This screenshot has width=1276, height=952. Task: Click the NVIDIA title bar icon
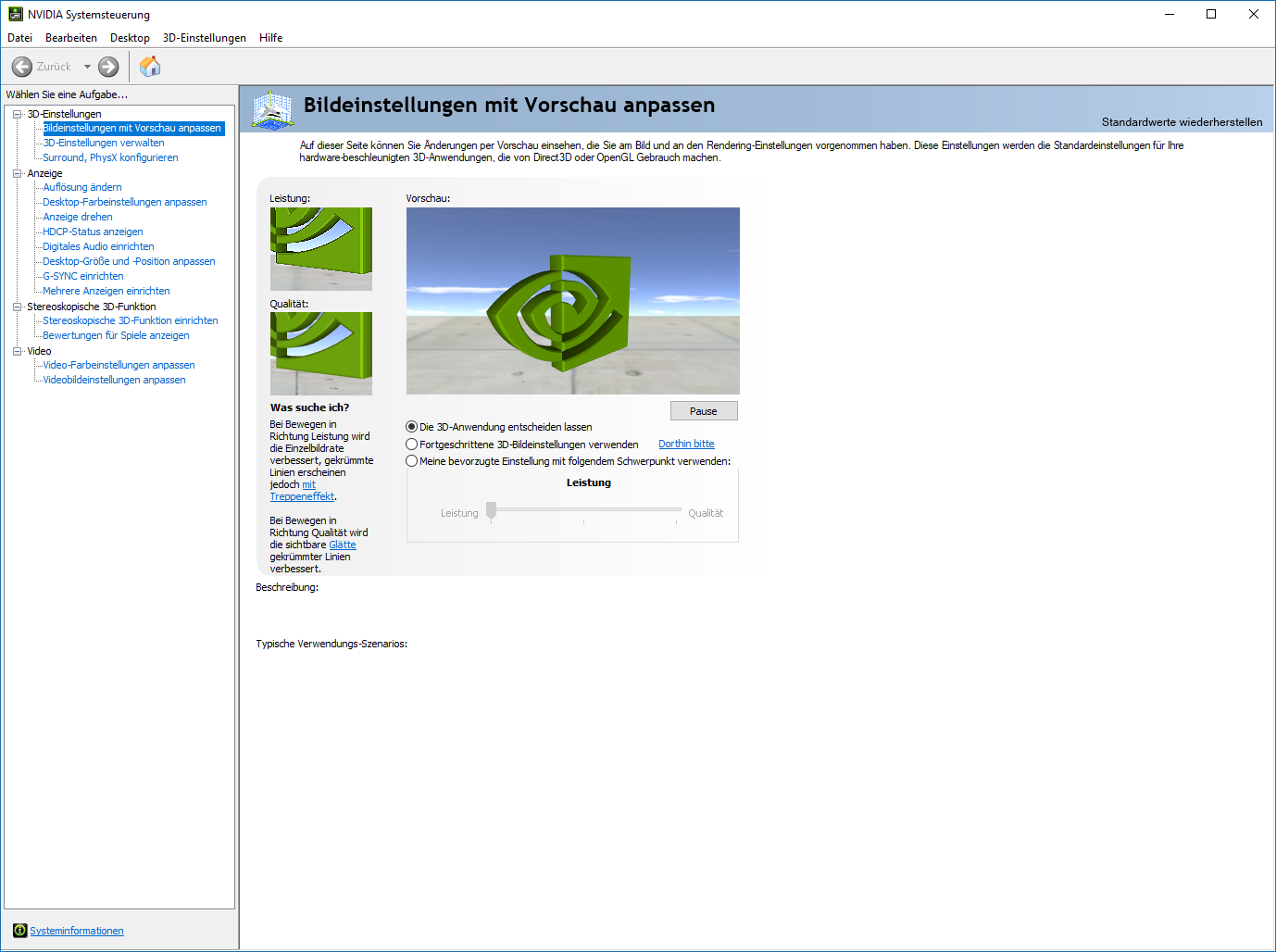click(x=15, y=14)
